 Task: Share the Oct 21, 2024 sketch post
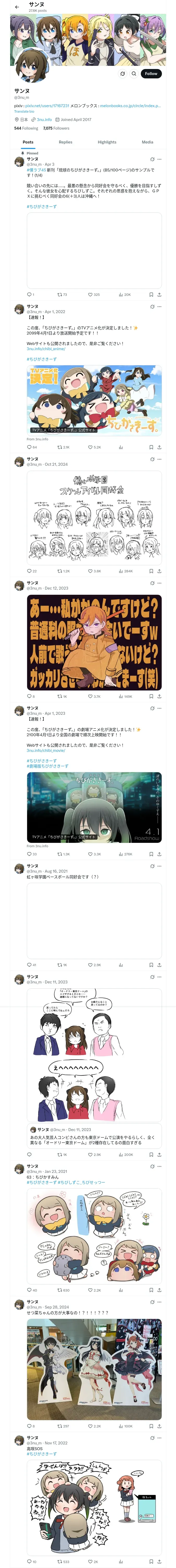[x=159, y=571]
